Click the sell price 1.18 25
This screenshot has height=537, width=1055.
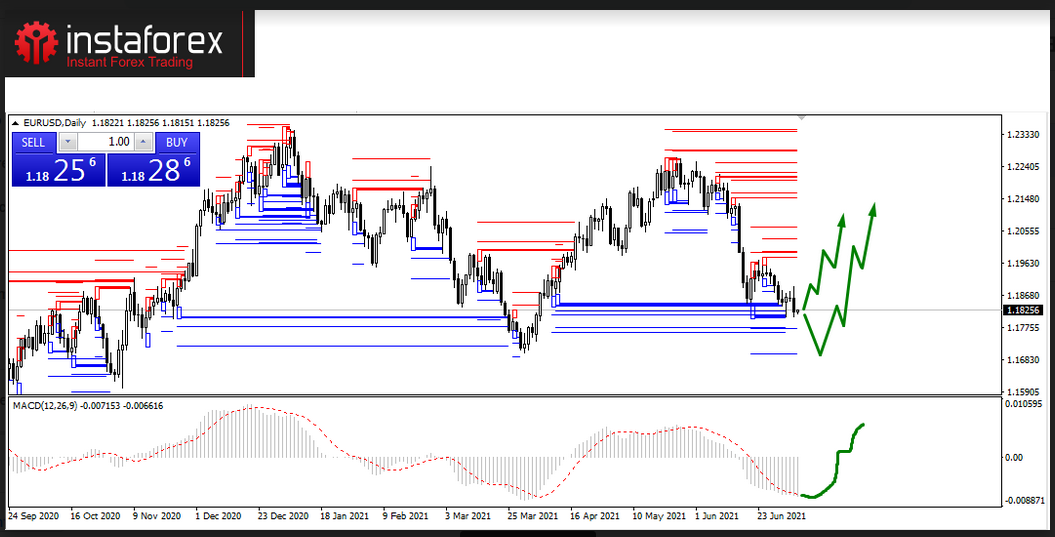coord(59,170)
